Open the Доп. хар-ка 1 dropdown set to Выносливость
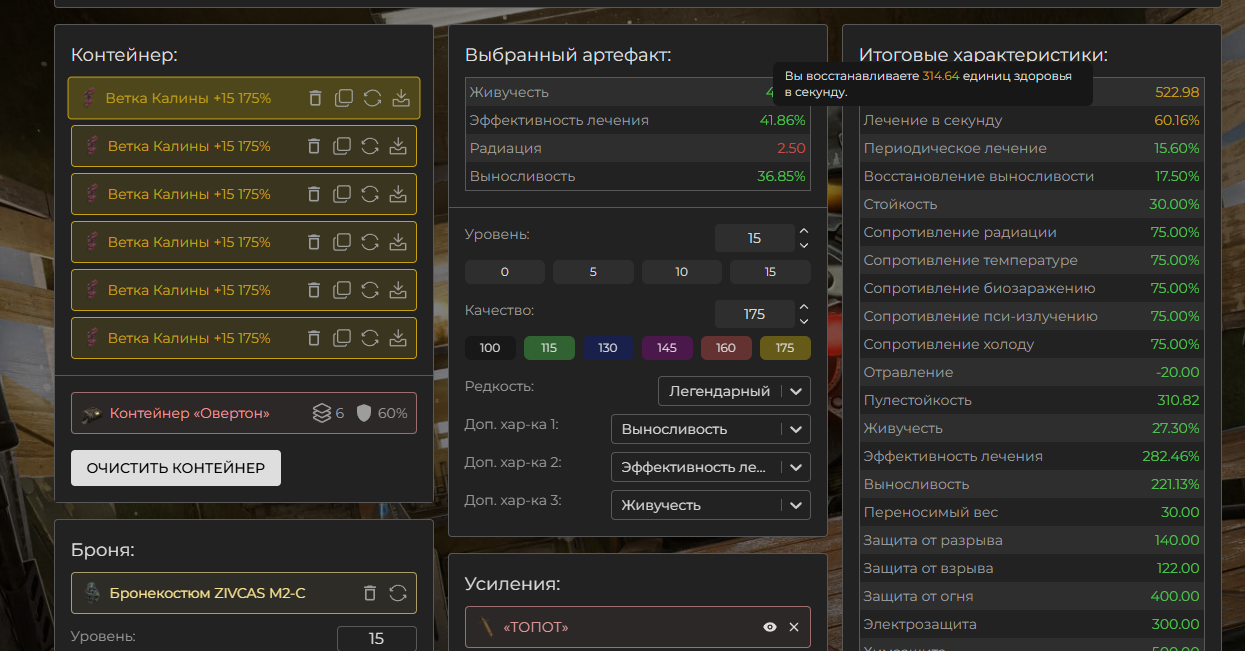This screenshot has width=1245, height=651. click(x=710, y=429)
